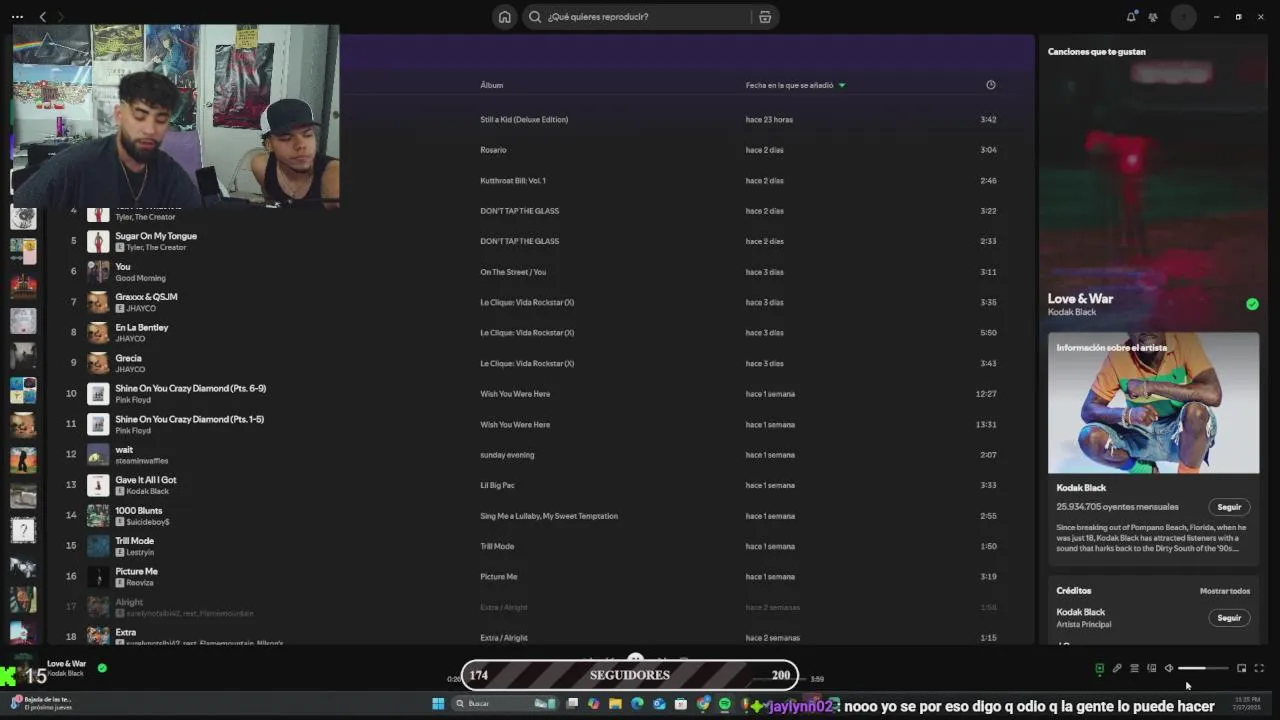Open taskbar clock and date

click(x=1247, y=702)
